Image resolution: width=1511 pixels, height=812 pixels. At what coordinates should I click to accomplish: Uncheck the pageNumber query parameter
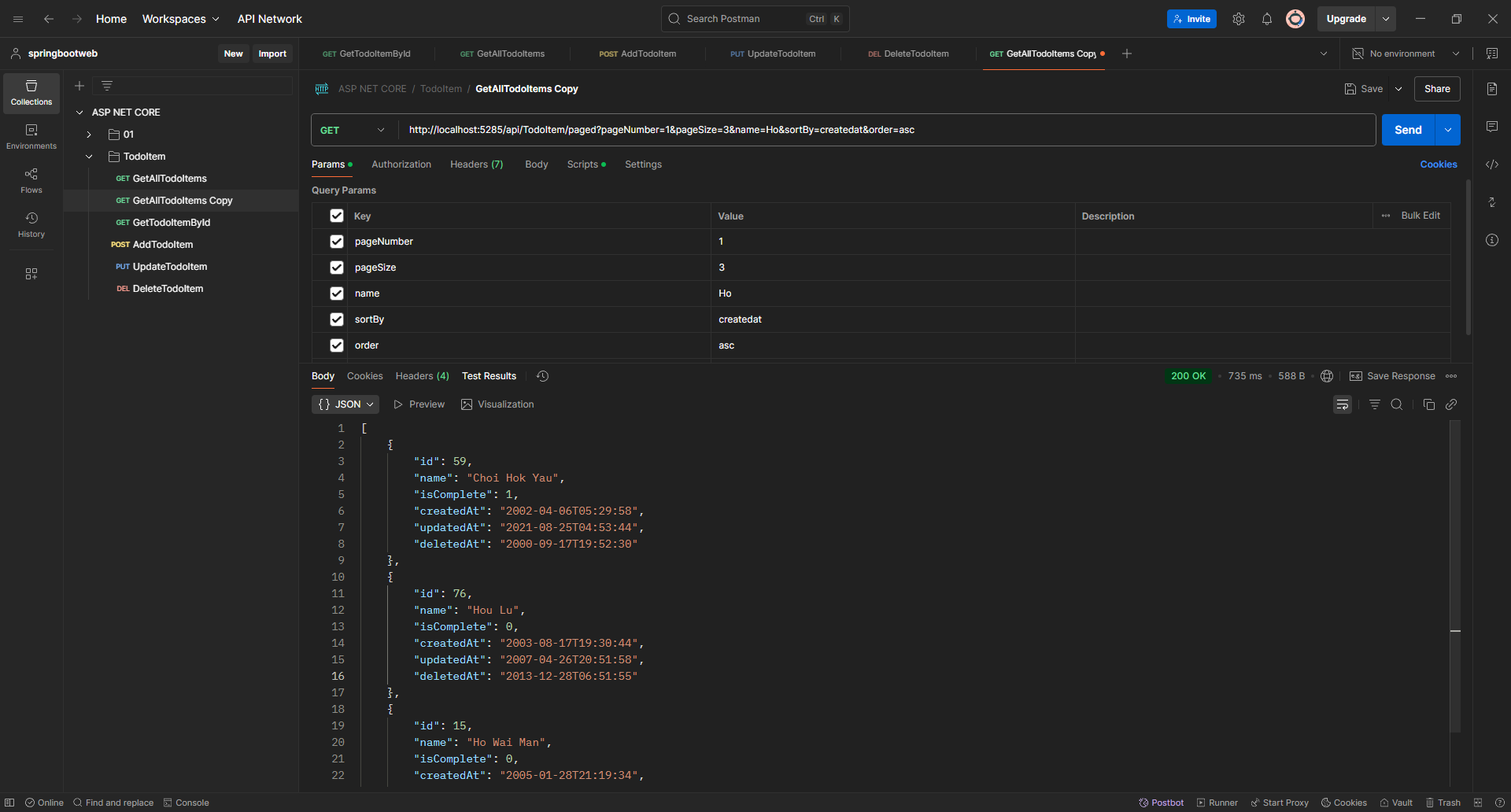(337, 242)
